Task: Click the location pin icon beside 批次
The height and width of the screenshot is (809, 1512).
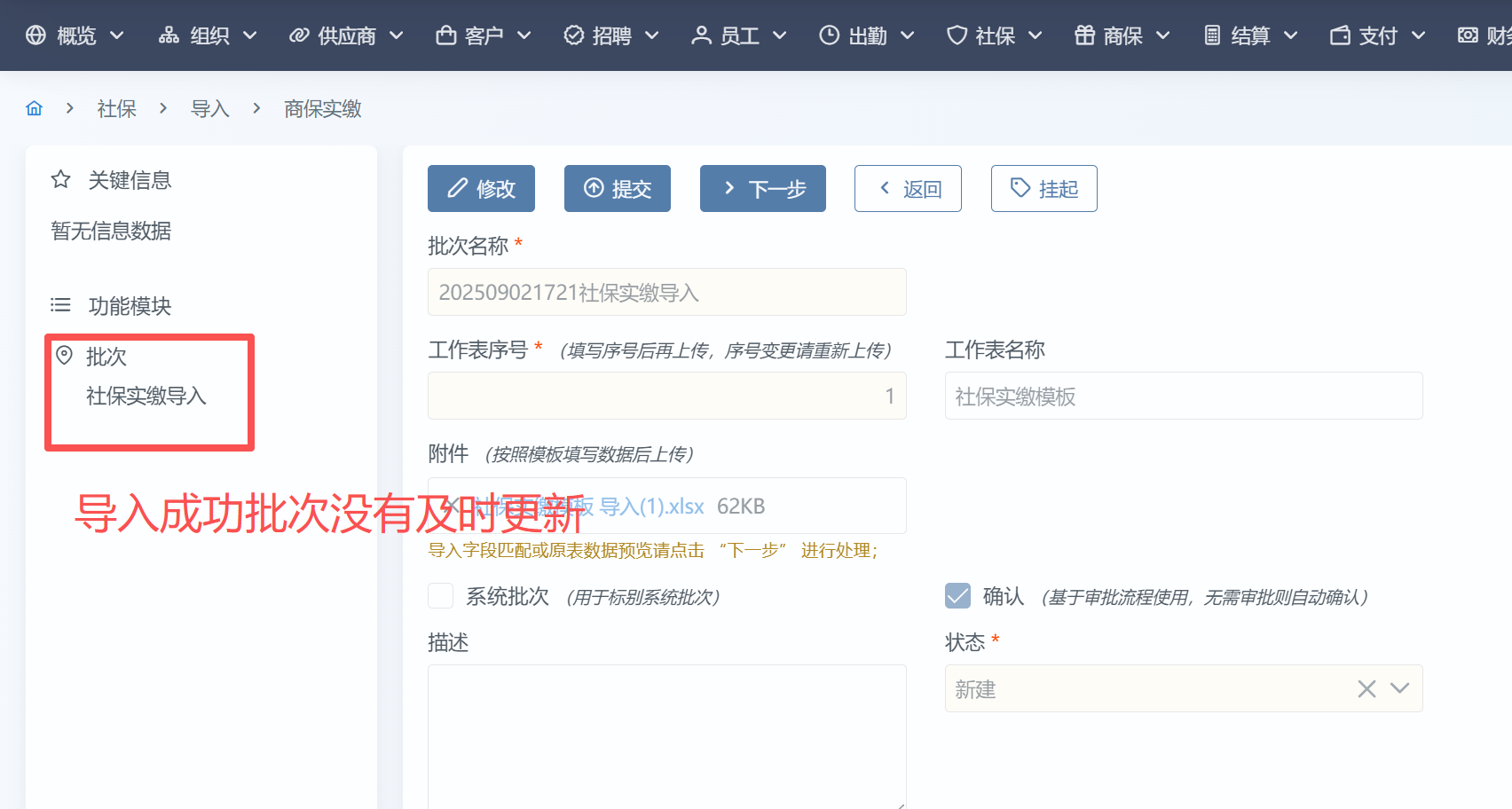Action: (x=64, y=356)
